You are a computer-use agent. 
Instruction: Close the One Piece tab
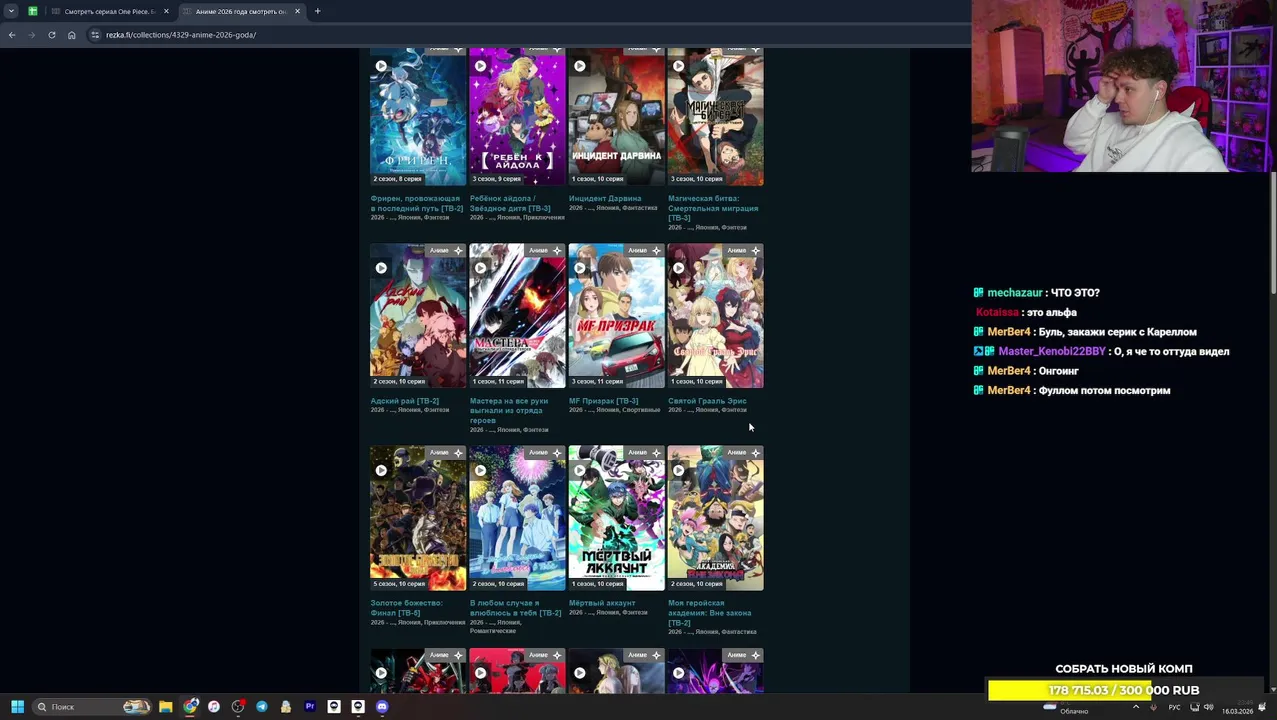coord(166,11)
